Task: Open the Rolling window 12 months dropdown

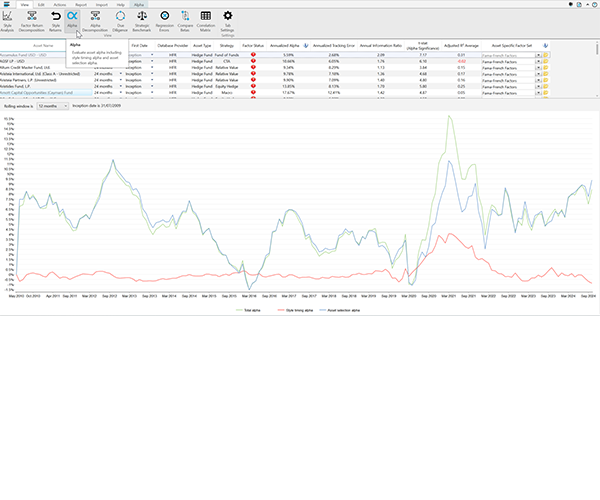Action: (53, 106)
